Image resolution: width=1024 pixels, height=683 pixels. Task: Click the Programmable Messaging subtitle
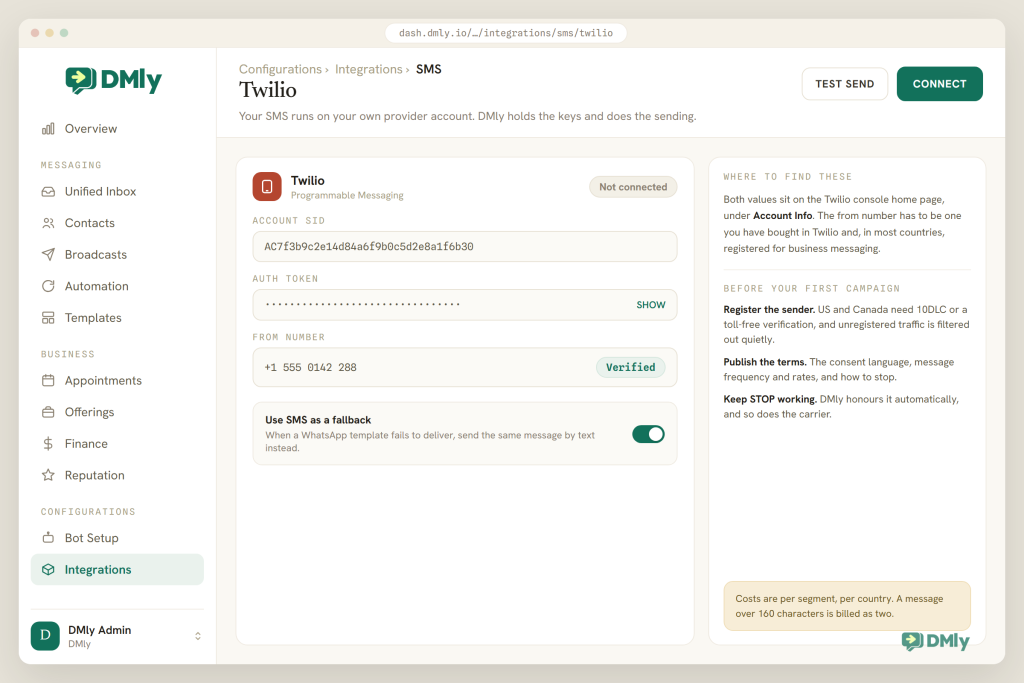347,195
